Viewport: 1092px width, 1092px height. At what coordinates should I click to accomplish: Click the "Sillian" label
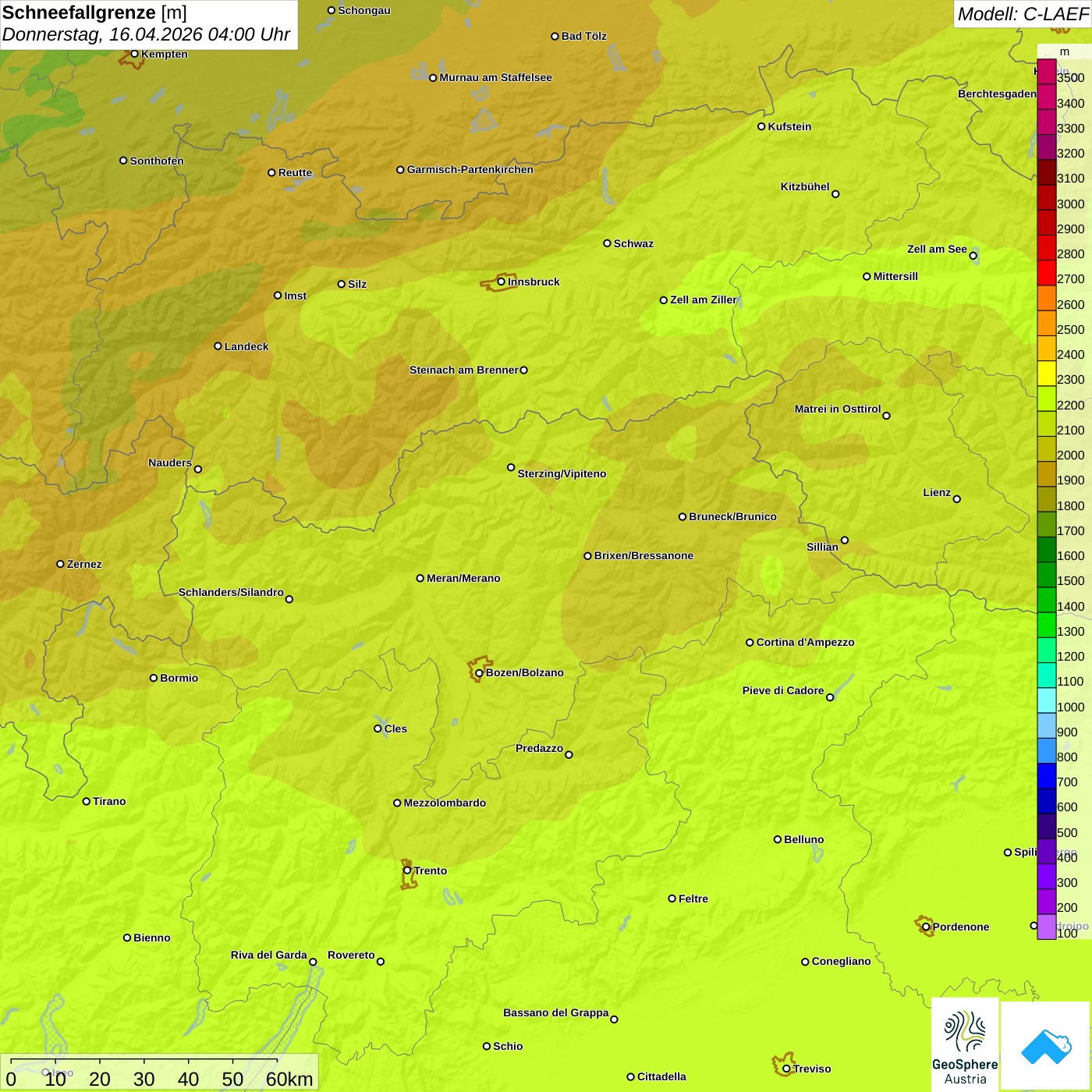pyautogui.click(x=822, y=547)
